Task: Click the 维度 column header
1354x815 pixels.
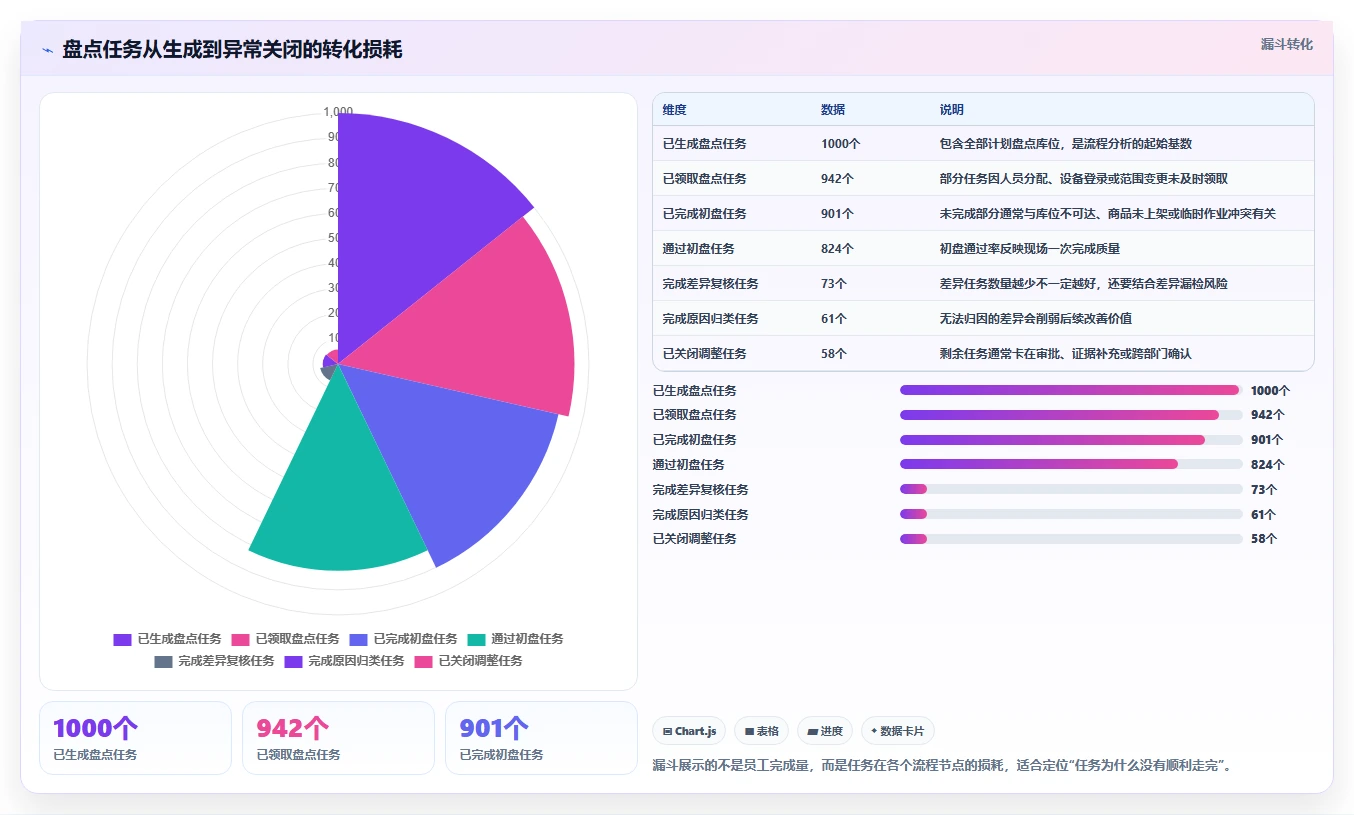Action: [675, 110]
